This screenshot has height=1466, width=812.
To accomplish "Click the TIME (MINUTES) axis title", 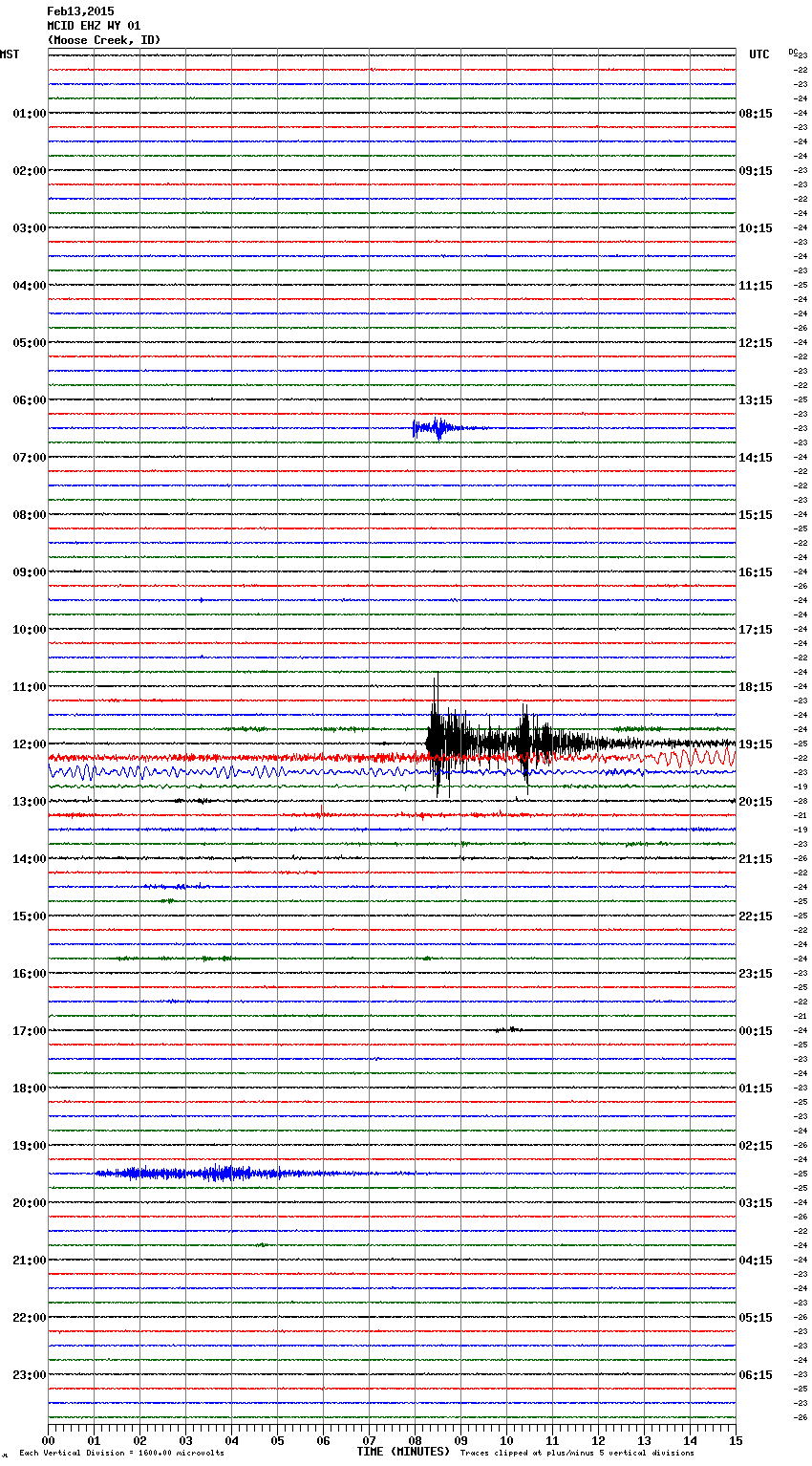I will click(403, 1452).
